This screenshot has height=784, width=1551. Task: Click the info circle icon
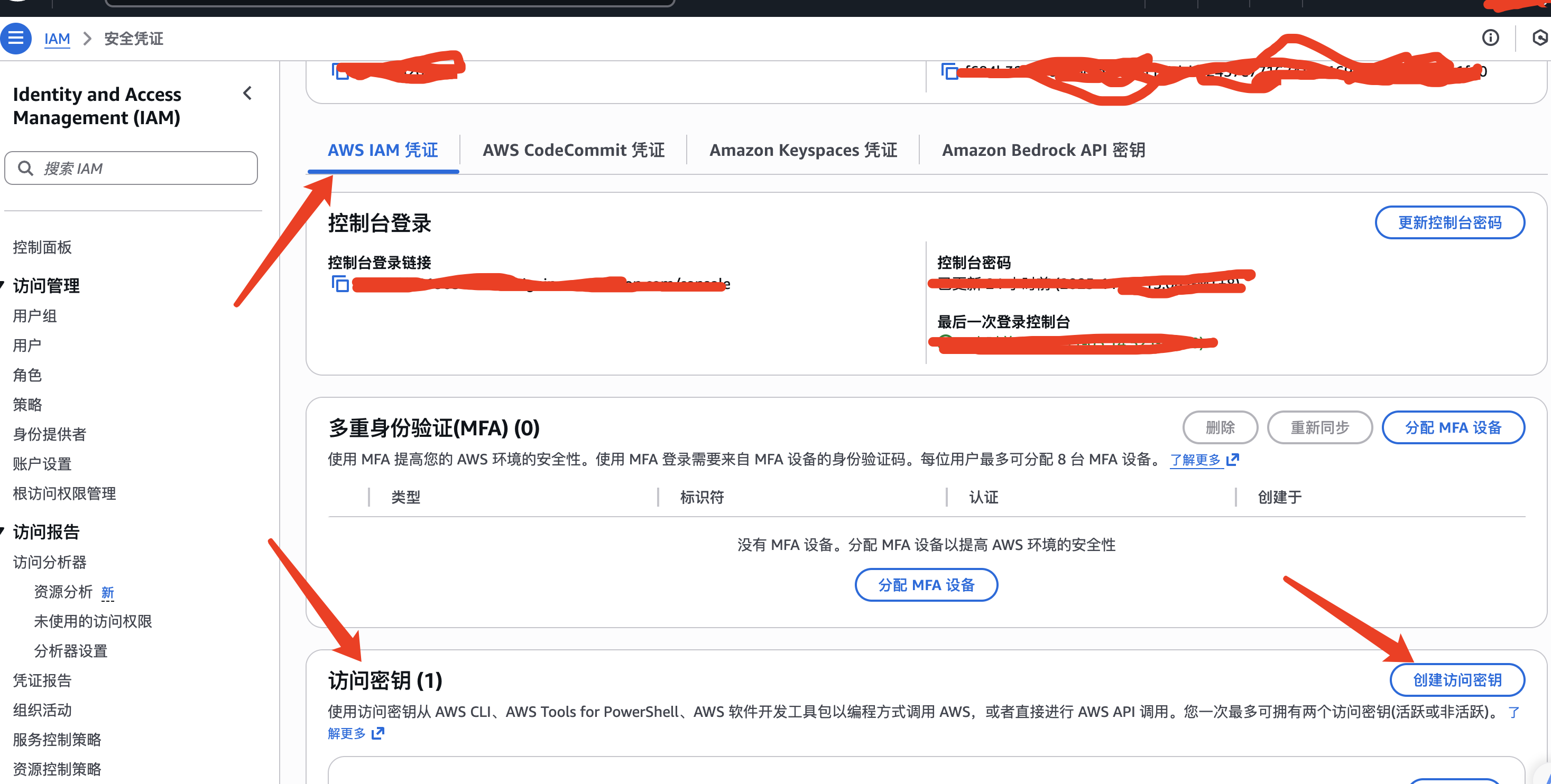pos(1490,38)
